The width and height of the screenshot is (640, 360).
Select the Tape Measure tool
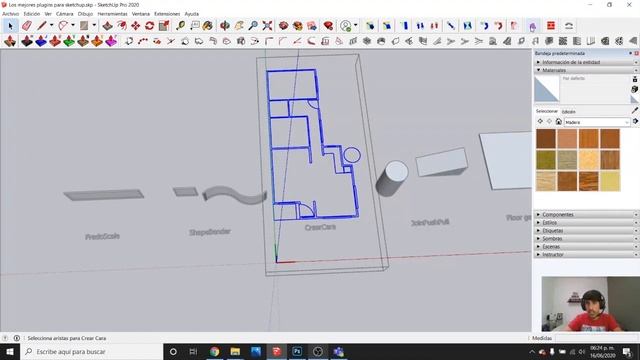pyautogui.click(x=180, y=26)
